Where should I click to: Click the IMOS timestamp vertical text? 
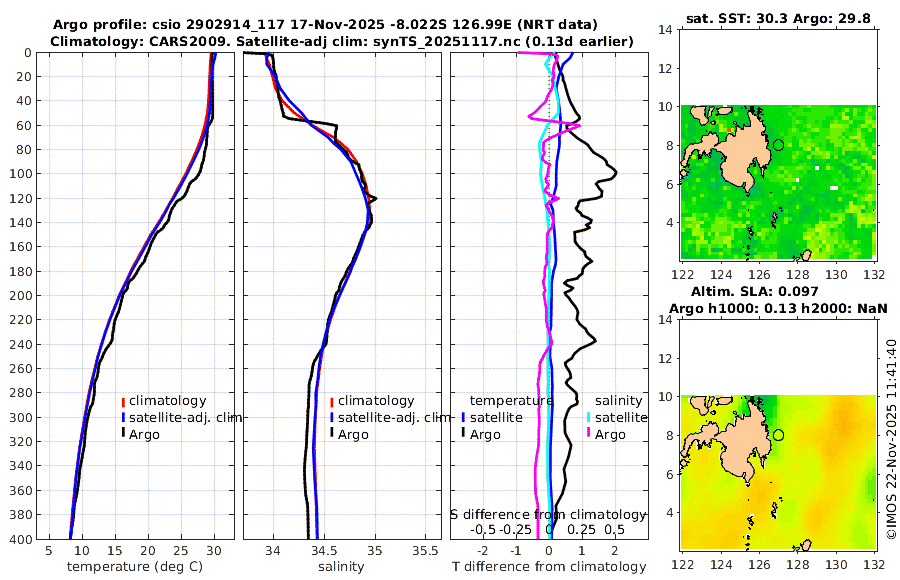[x=891, y=439]
